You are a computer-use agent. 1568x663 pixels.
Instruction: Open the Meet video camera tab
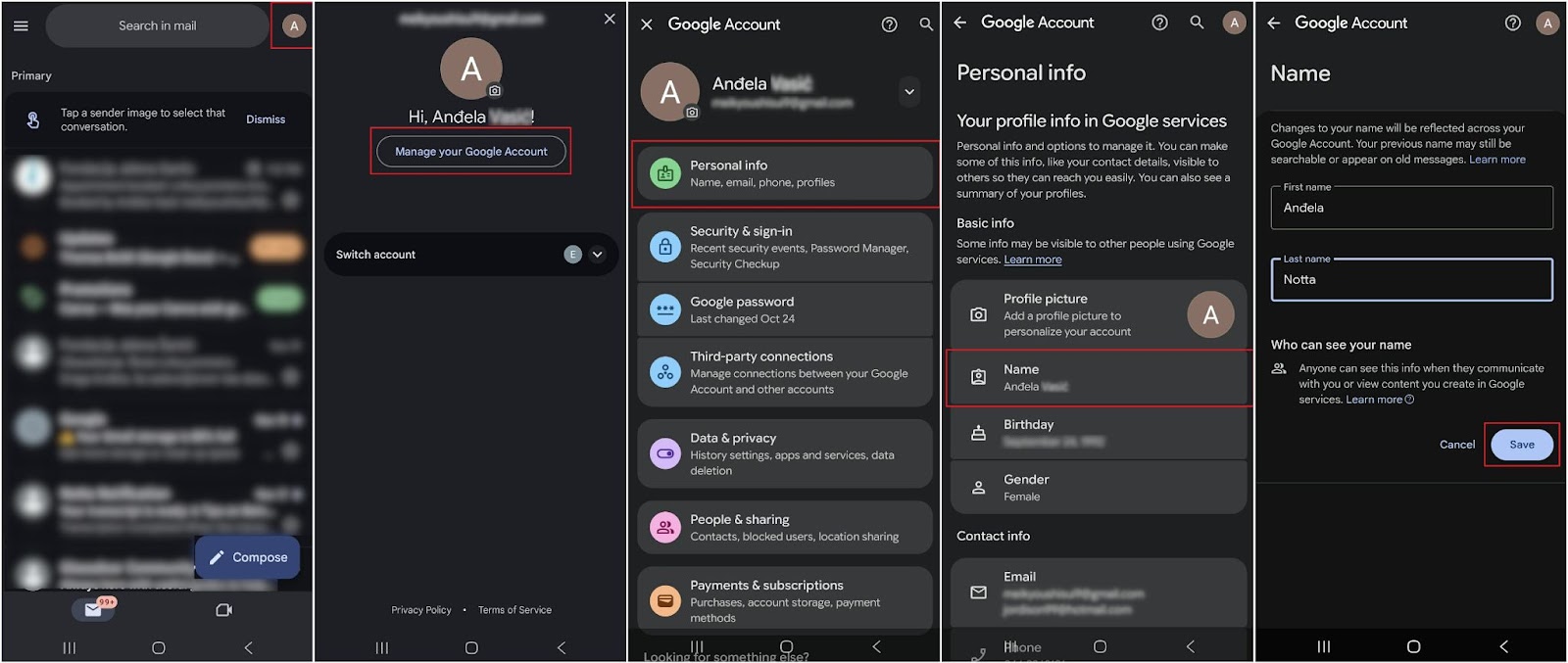223,610
